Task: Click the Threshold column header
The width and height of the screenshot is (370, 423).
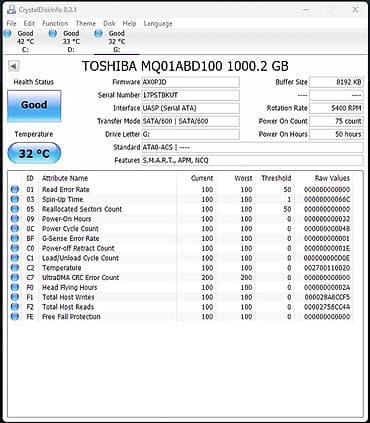Action: point(276,178)
